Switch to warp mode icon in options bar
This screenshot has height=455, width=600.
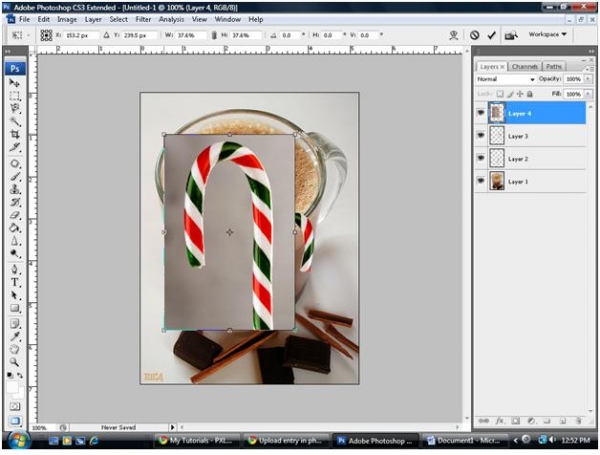[x=454, y=35]
